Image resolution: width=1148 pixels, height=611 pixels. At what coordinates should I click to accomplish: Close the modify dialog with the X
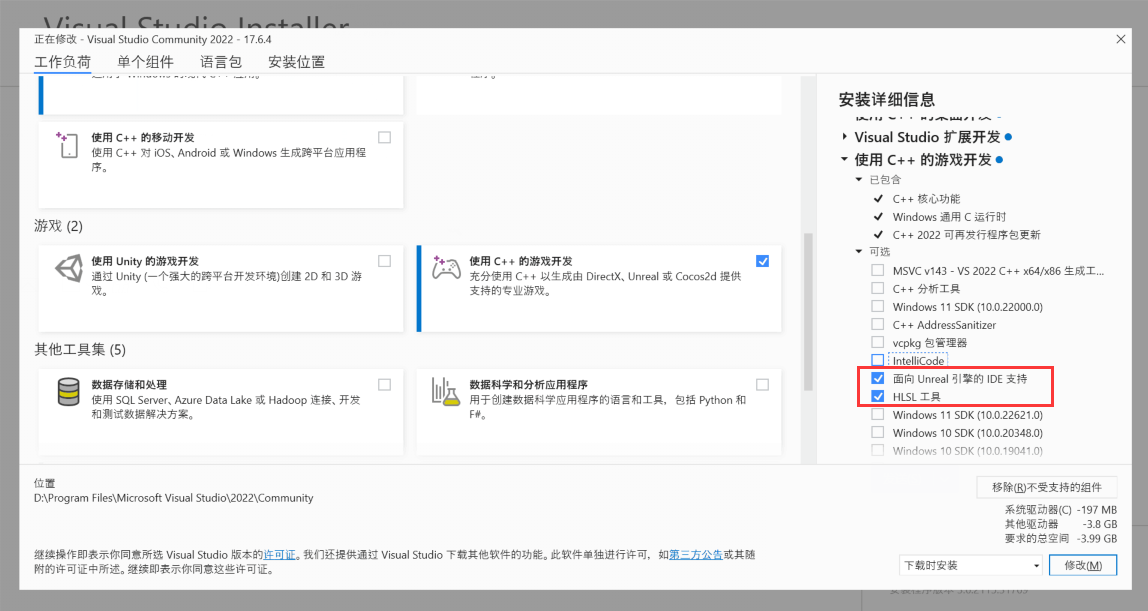click(1120, 40)
